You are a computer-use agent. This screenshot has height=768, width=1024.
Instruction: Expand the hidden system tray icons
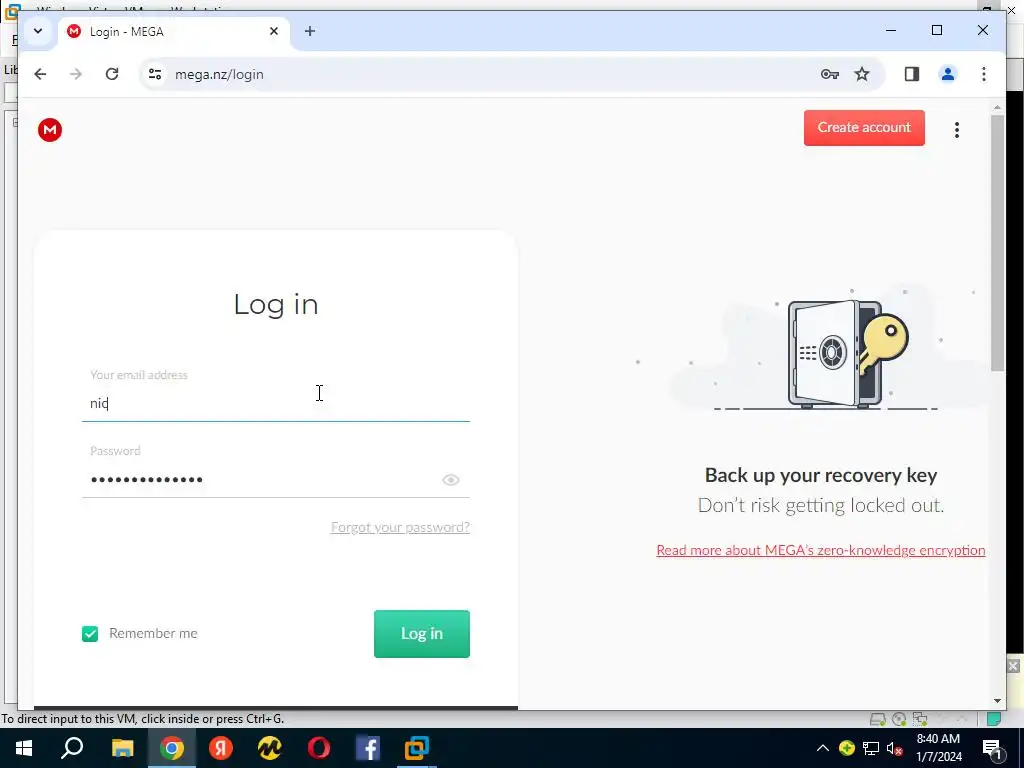[822, 748]
